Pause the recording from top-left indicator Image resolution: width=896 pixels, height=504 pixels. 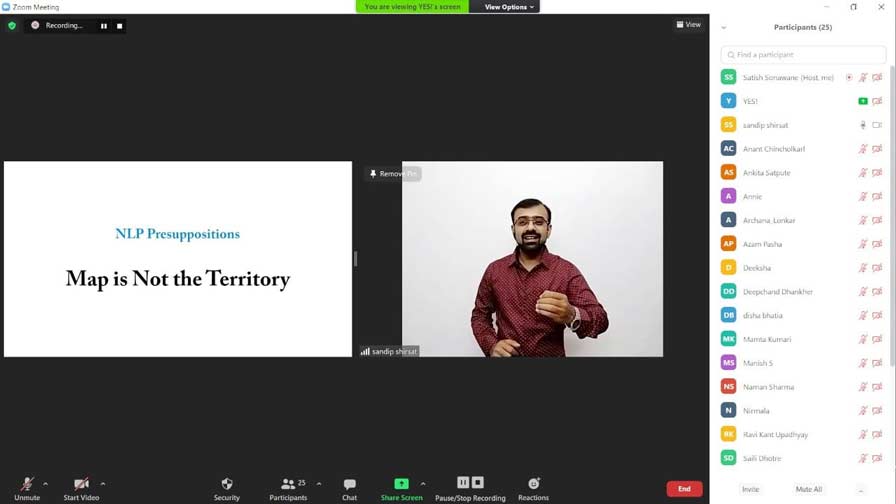click(x=104, y=26)
